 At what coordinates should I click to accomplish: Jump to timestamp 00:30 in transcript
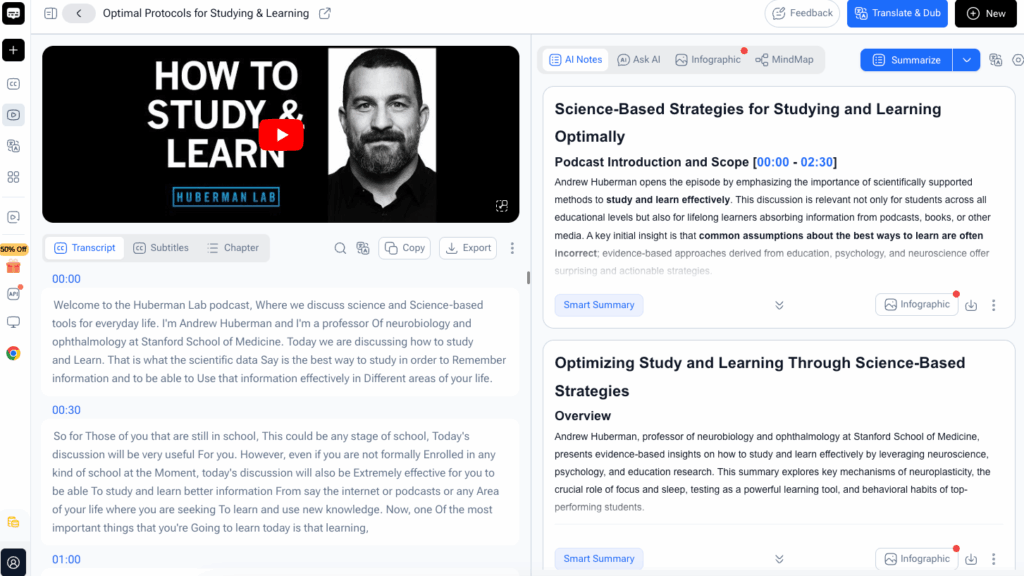point(67,410)
